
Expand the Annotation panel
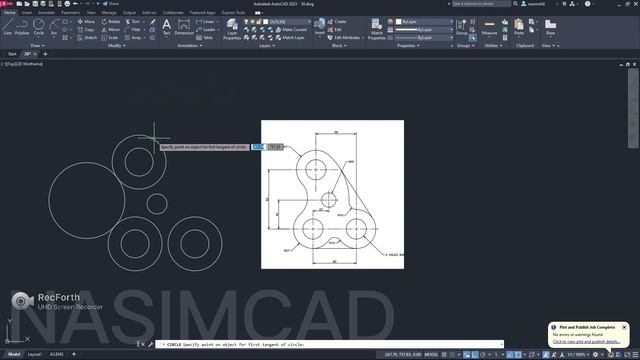tap(190, 46)
